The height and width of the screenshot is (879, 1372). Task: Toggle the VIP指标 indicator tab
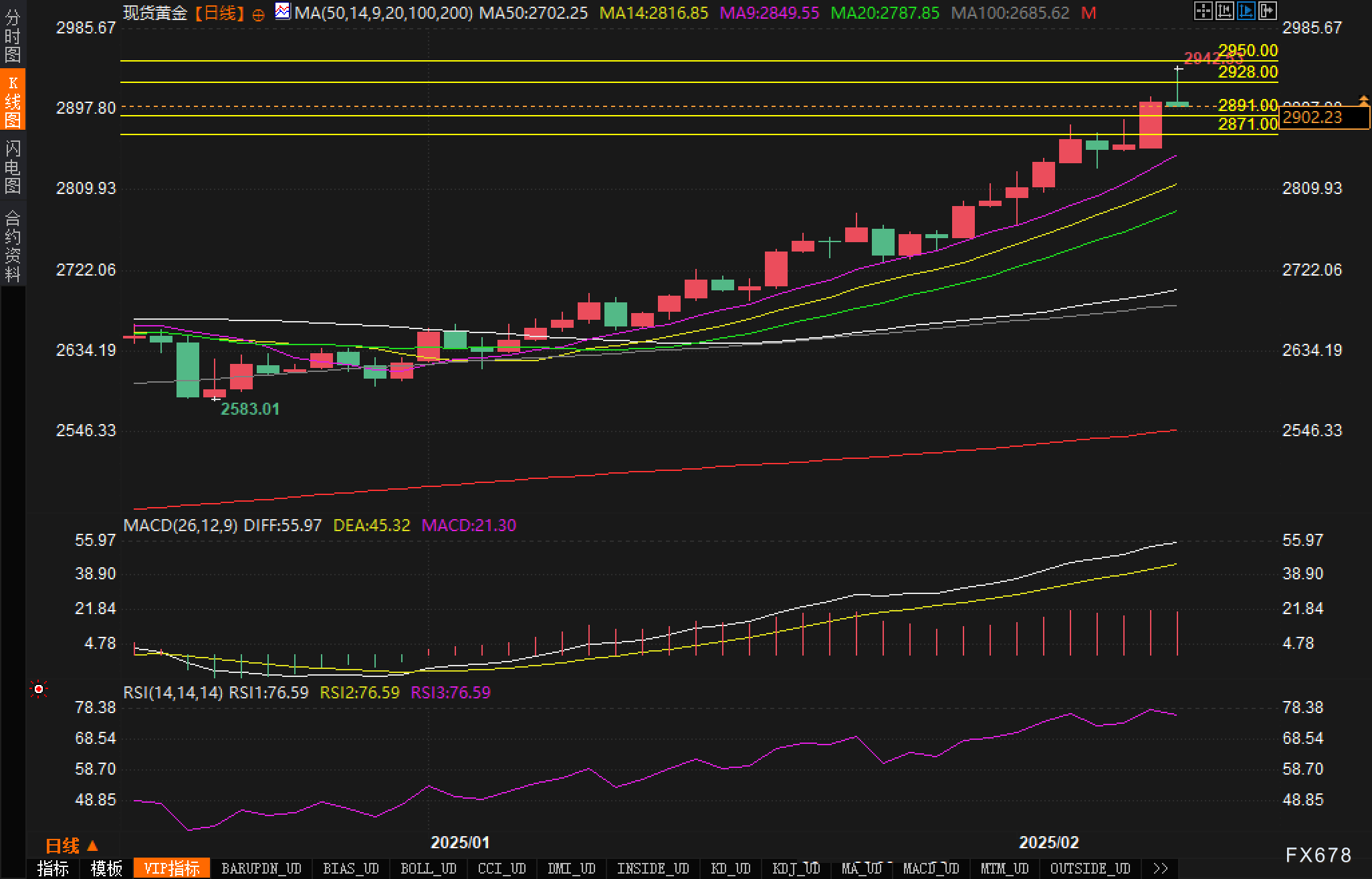[x=172, y=868]
